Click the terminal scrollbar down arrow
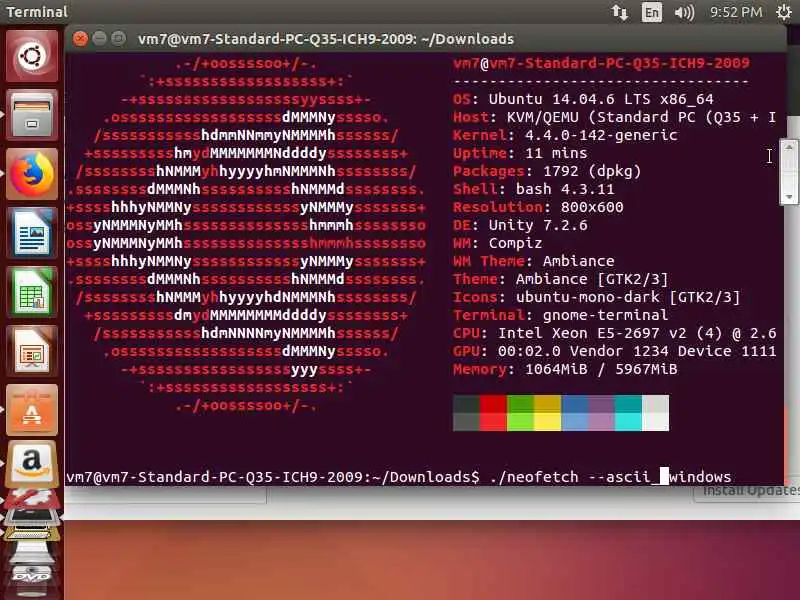Image resolution: width=800 pixels, height=600 pixels. click(x=789, y=196)
